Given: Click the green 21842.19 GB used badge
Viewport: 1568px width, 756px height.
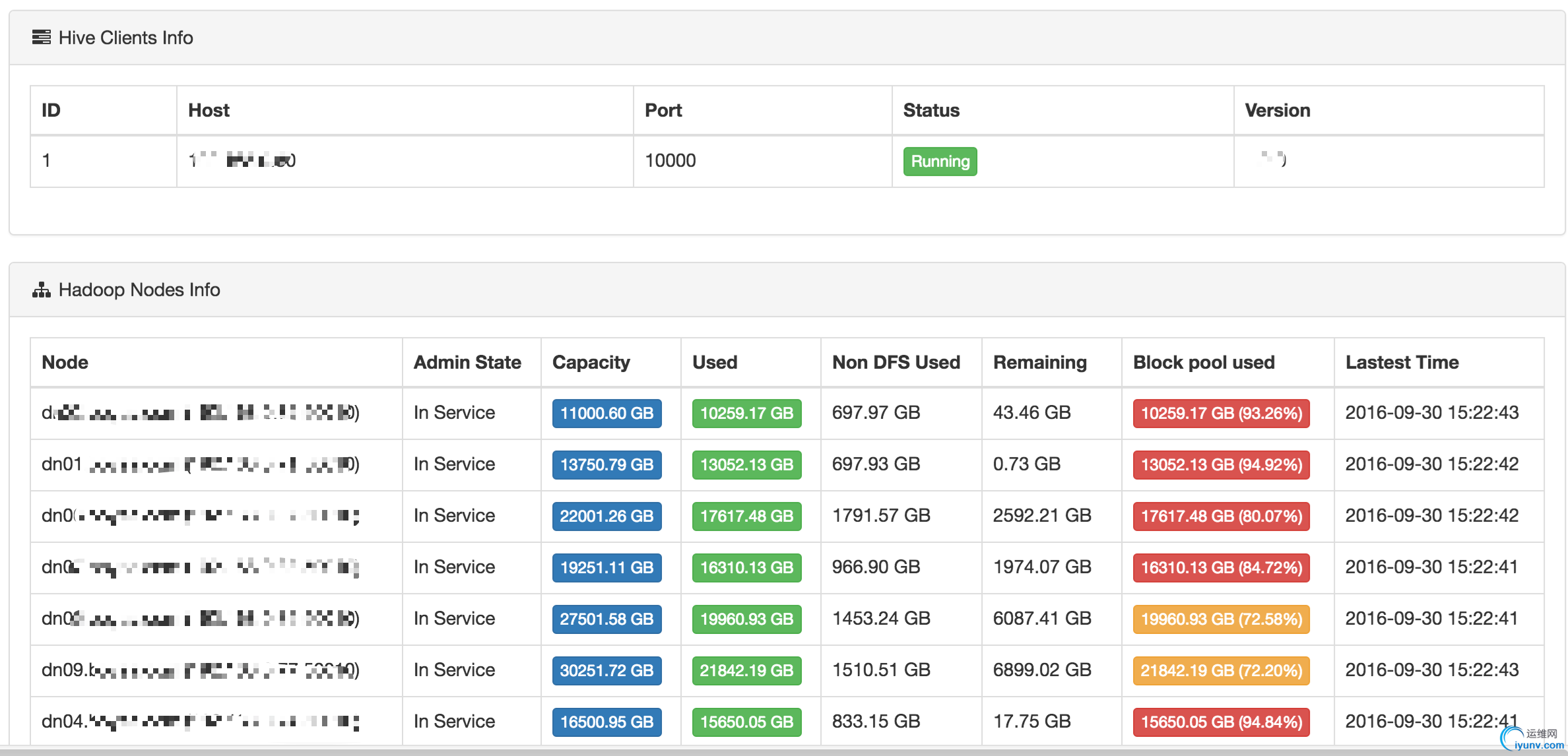Looking at the screenshot, I should 746,670.
